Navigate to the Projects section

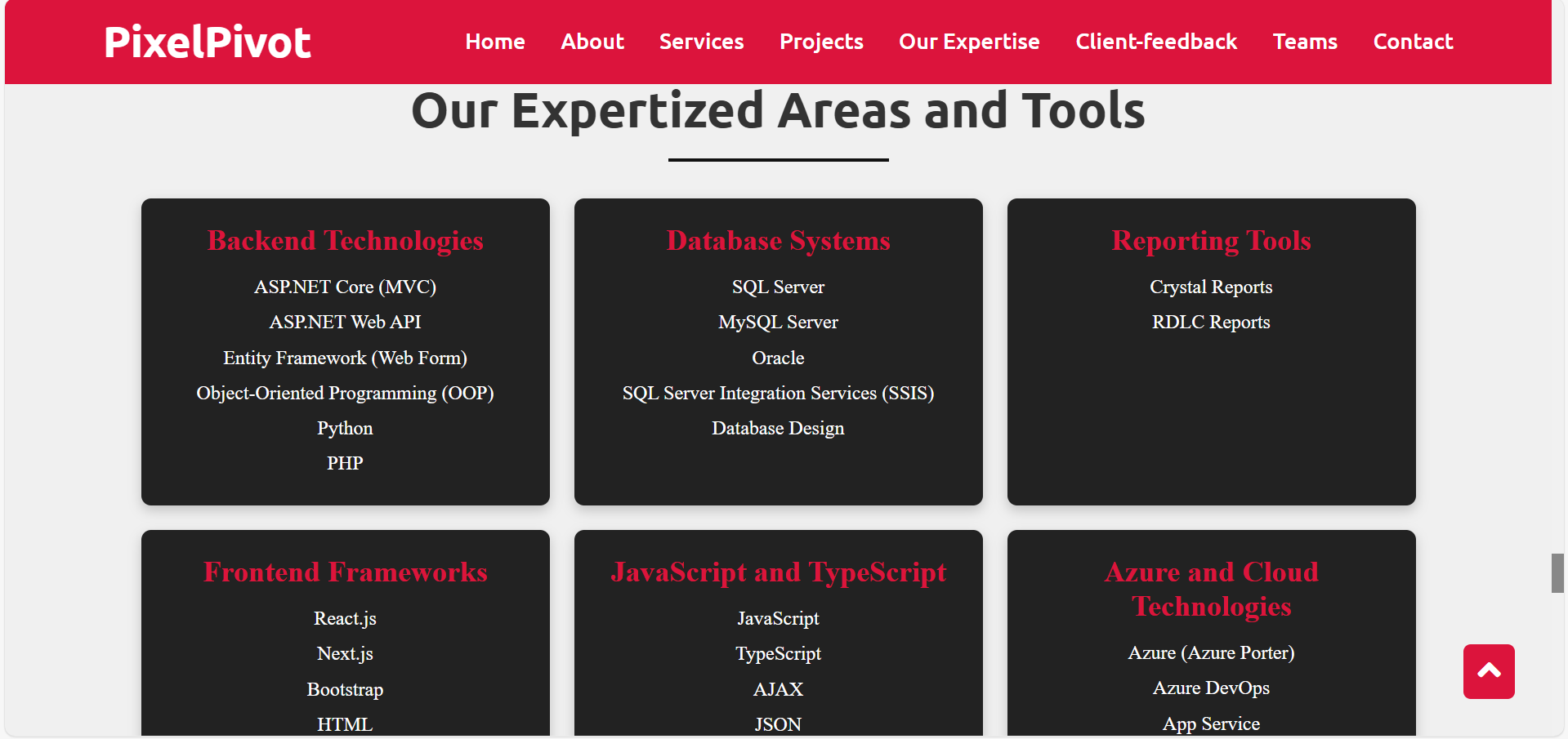[820, 42]
